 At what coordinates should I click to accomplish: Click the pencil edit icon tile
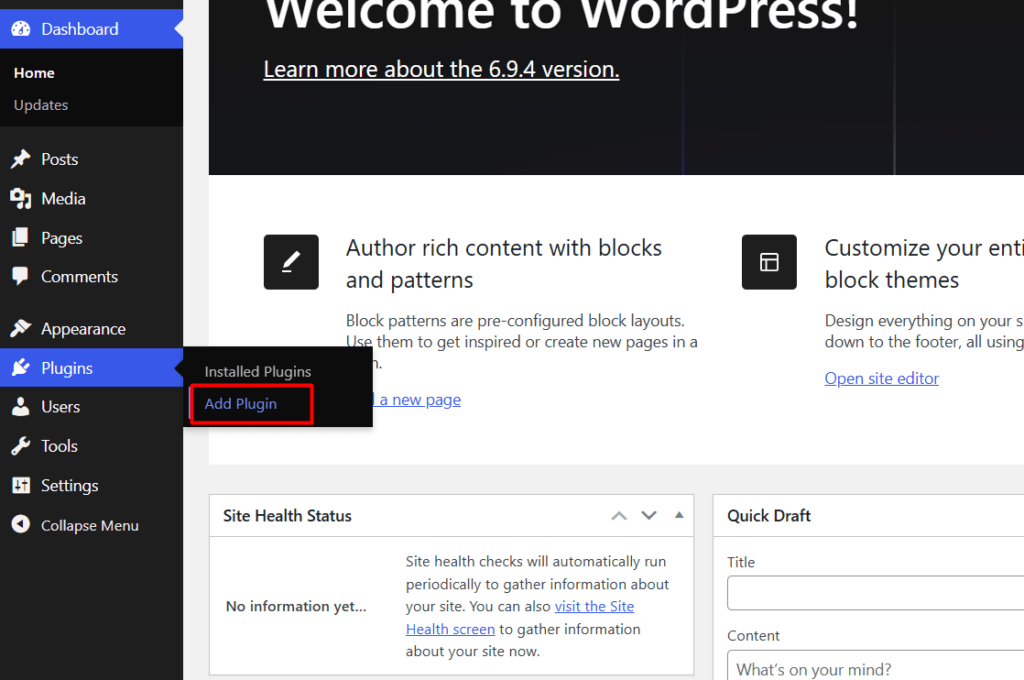pos(291,262)
